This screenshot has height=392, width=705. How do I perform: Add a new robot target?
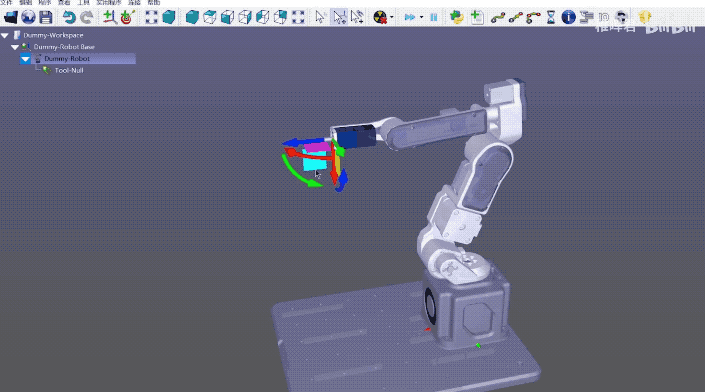pyautogui.click(x=127, y=18)
